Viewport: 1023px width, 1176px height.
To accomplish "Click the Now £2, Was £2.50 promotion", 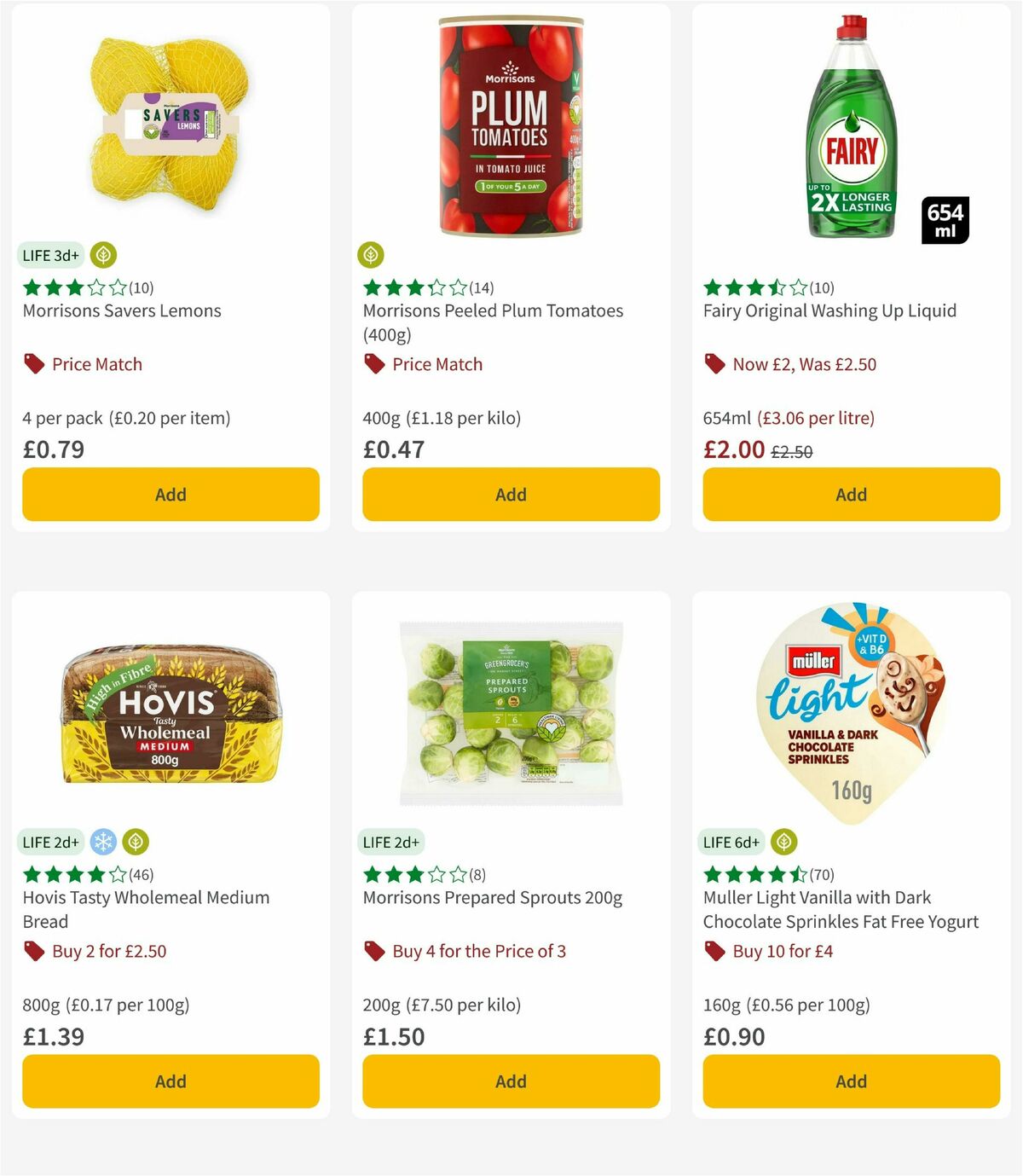I will [805, 363].
